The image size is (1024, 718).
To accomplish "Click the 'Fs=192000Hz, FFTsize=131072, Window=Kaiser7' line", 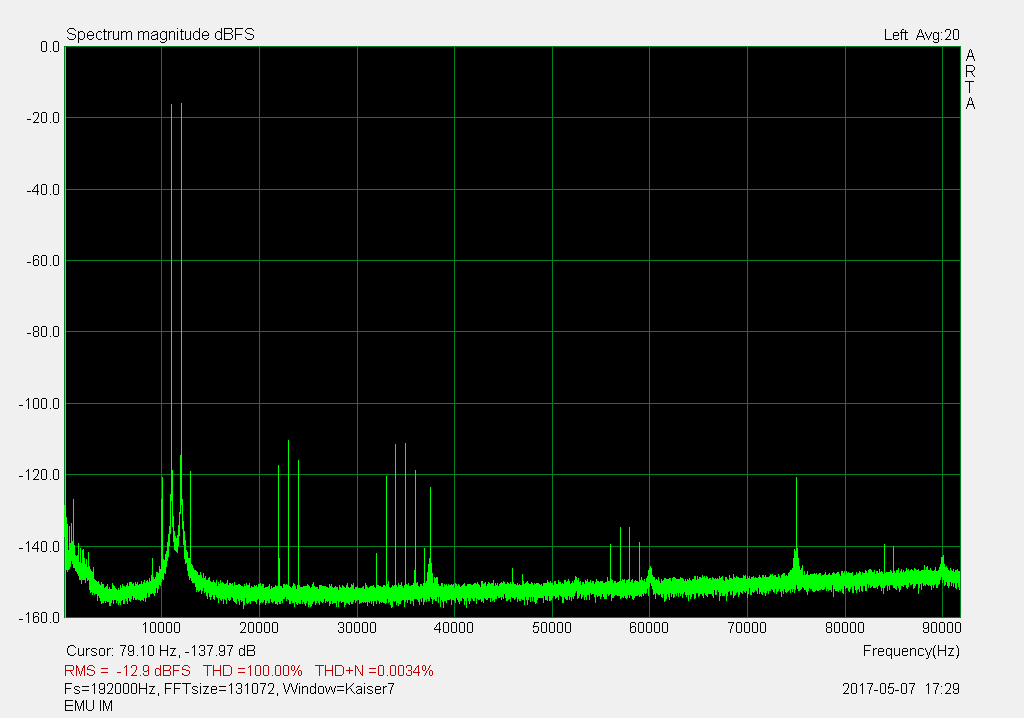I will click(229, 689).
